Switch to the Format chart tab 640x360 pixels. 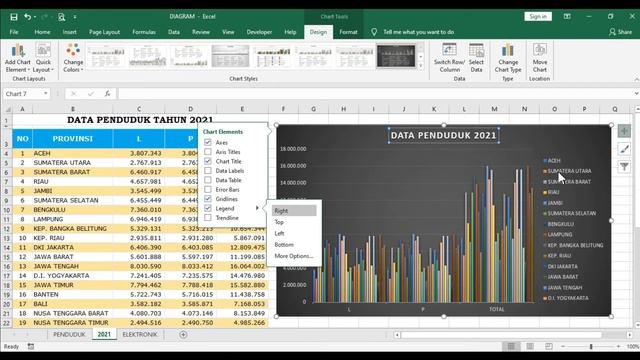pos(348,32)
